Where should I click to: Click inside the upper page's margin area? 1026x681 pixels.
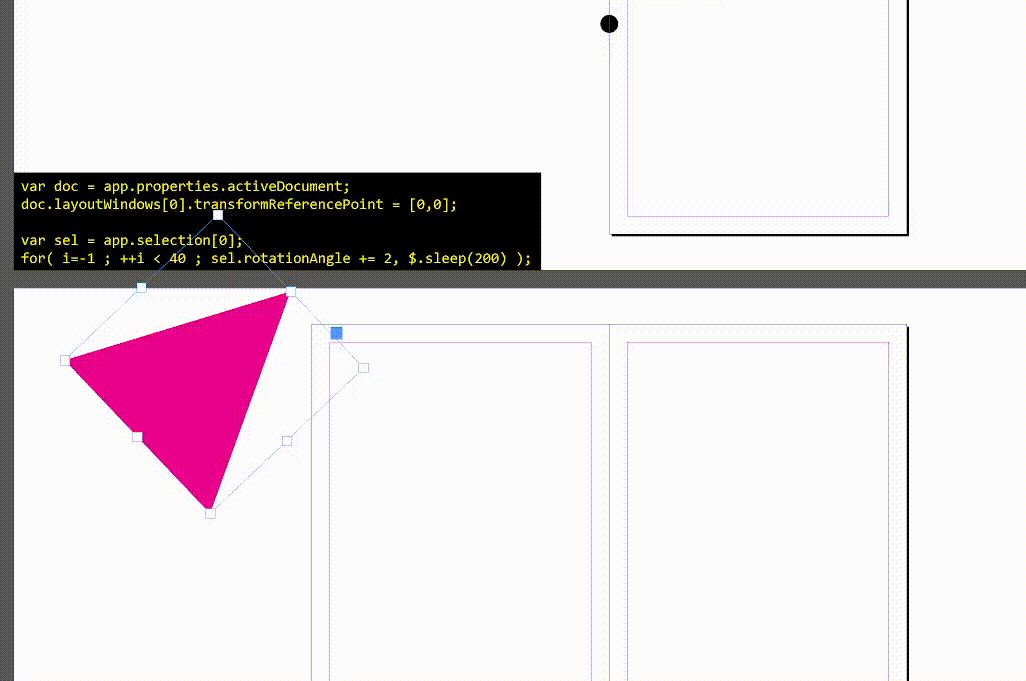[x=757, y=110]
